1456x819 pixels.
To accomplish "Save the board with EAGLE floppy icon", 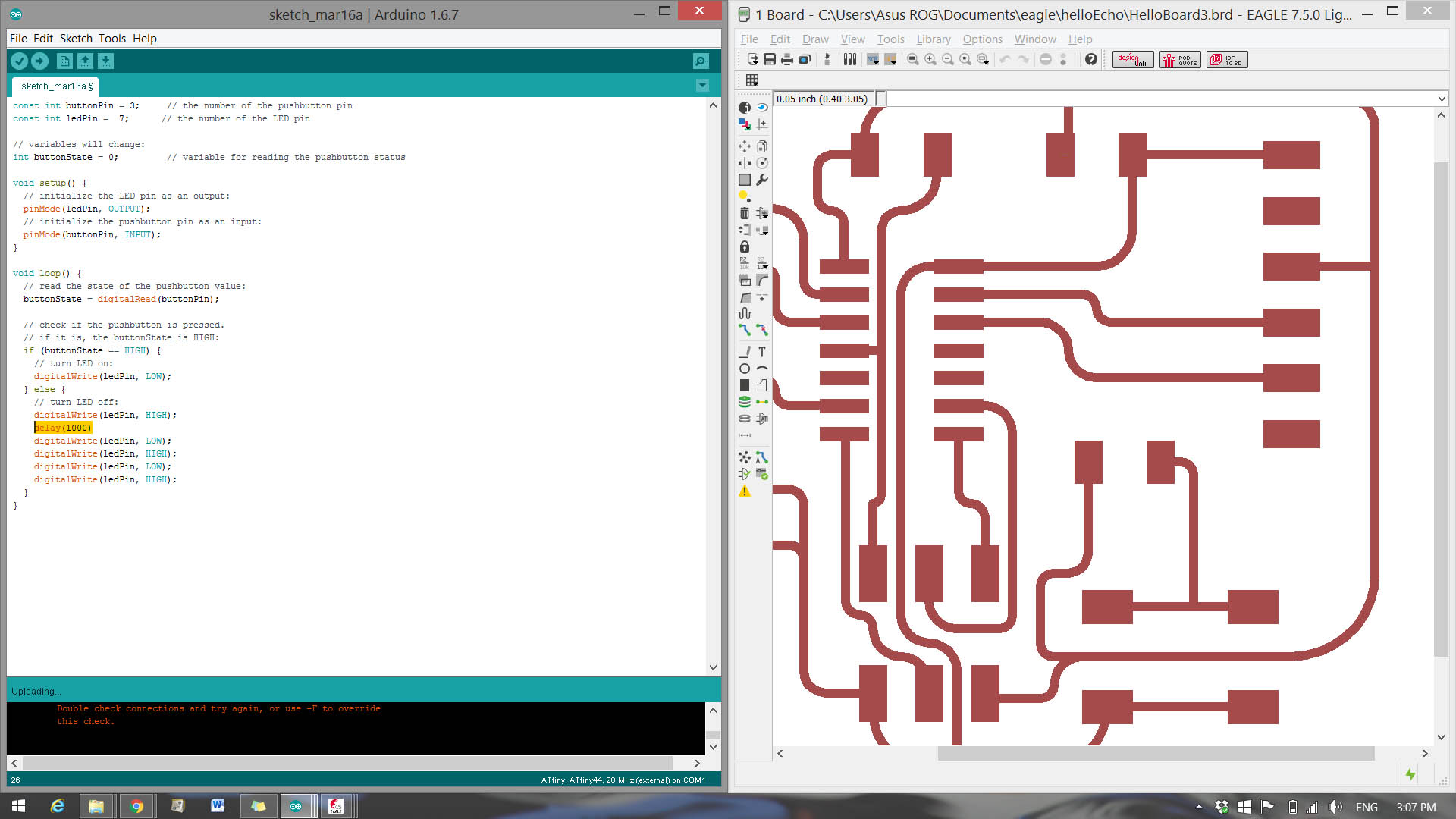I will [x=770, y=60].
